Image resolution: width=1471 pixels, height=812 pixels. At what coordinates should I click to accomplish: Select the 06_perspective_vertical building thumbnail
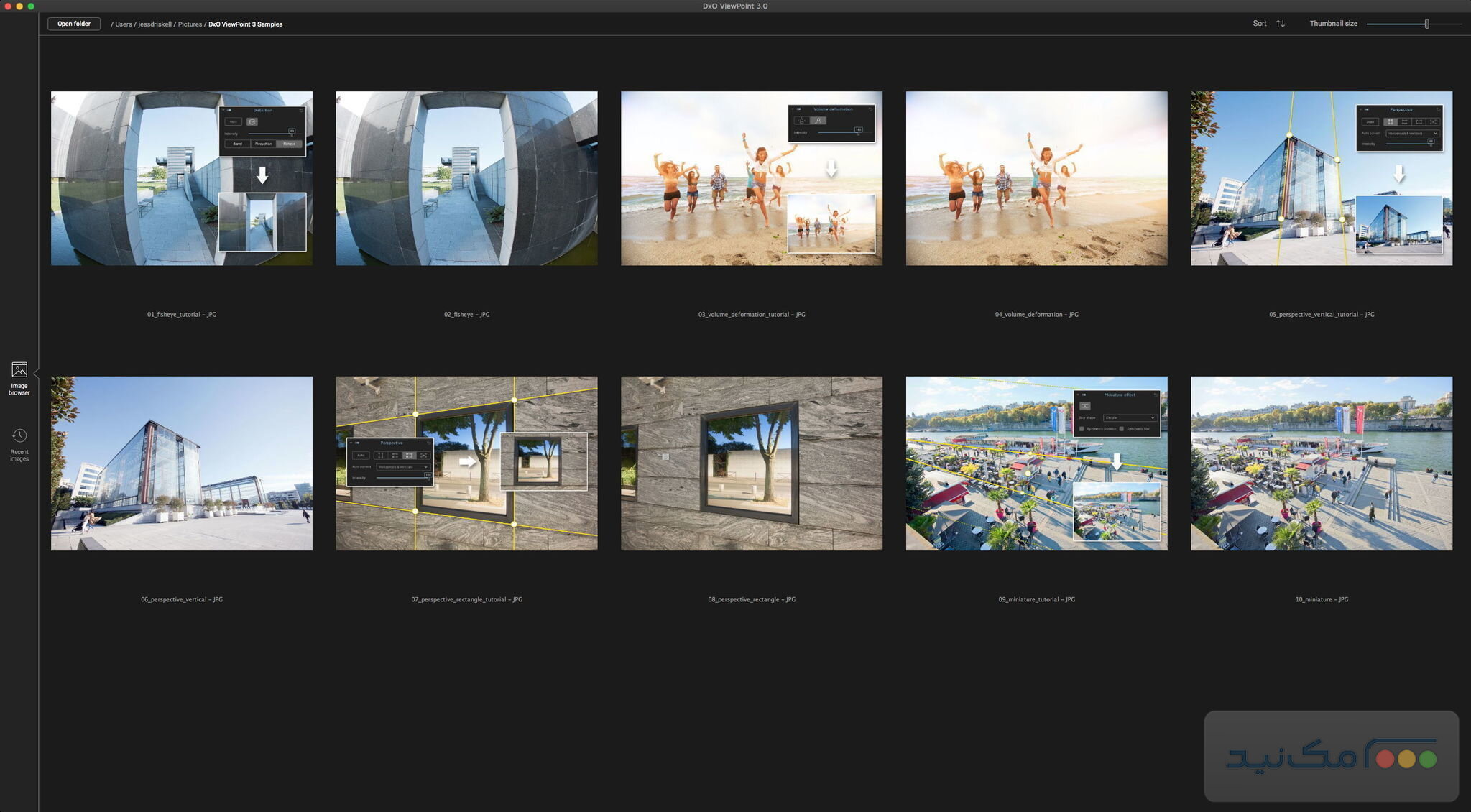click(x=181, y=463)
